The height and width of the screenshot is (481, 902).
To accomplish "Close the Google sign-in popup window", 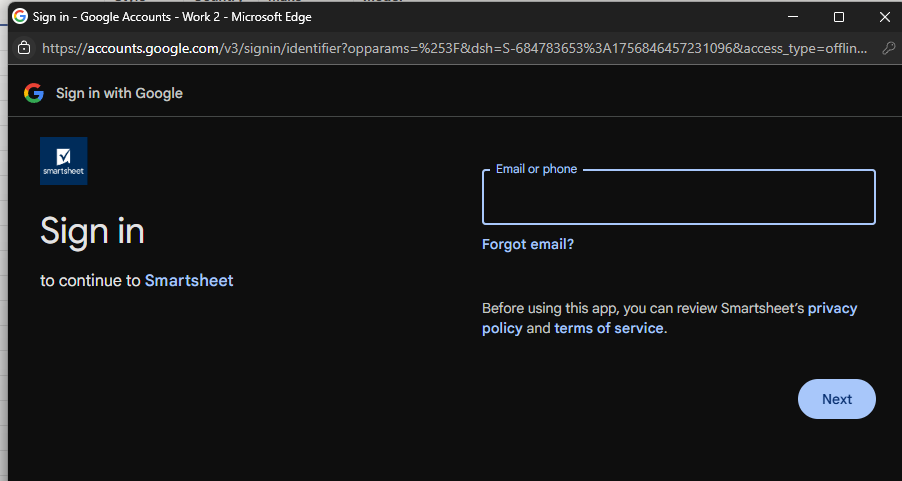I will coord(885,17).
